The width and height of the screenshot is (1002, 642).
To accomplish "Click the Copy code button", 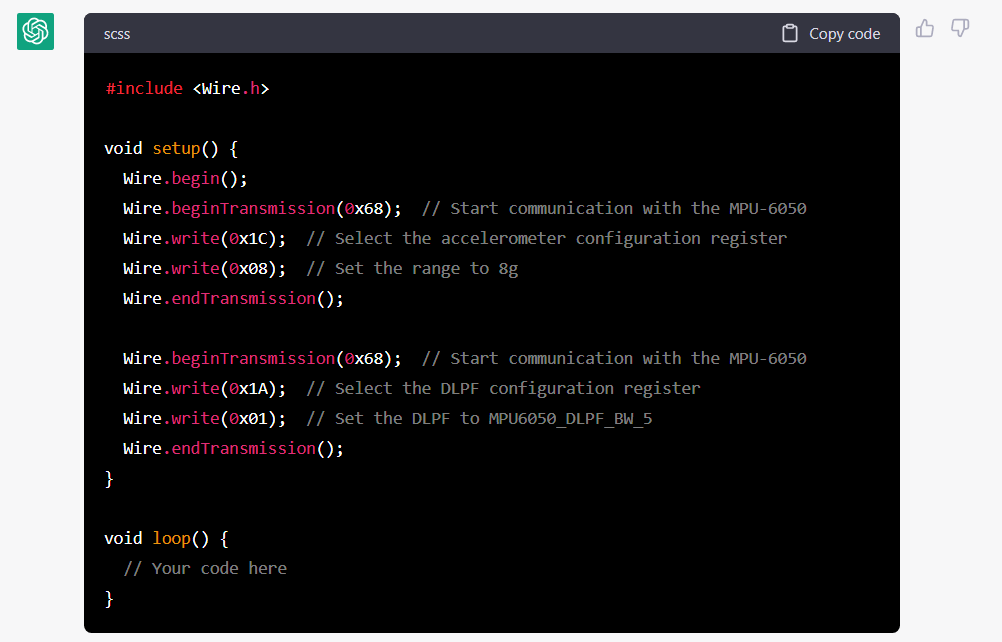I will (x=831, y=32).
